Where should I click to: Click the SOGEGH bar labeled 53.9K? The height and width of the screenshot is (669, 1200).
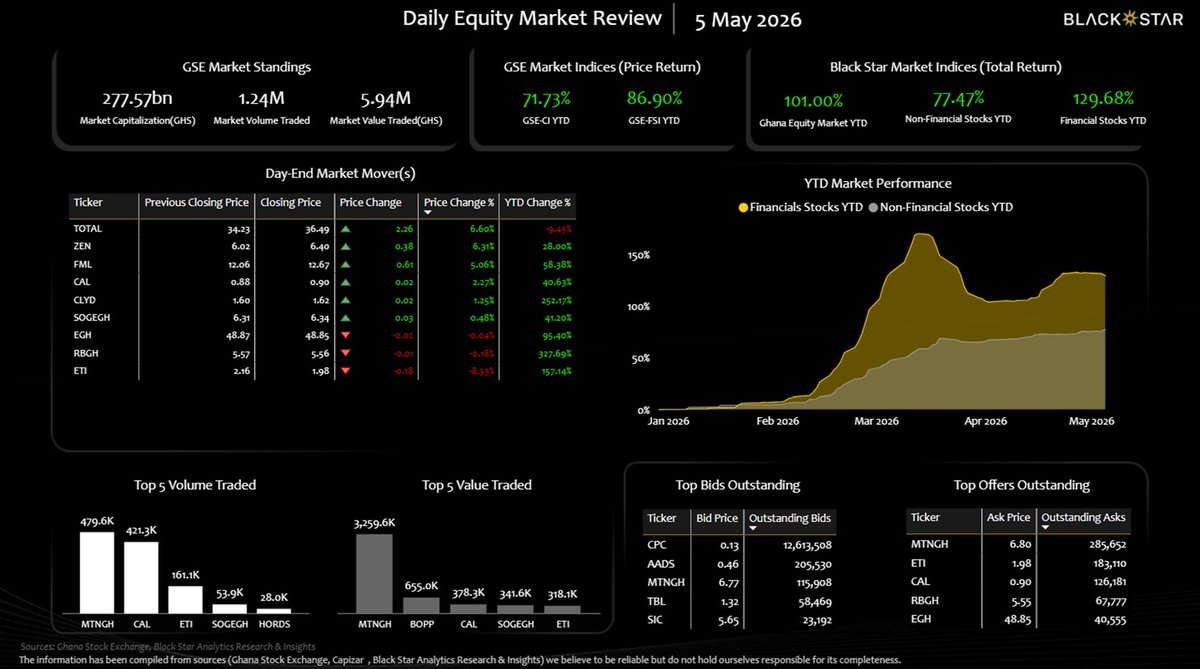(230, 608)
